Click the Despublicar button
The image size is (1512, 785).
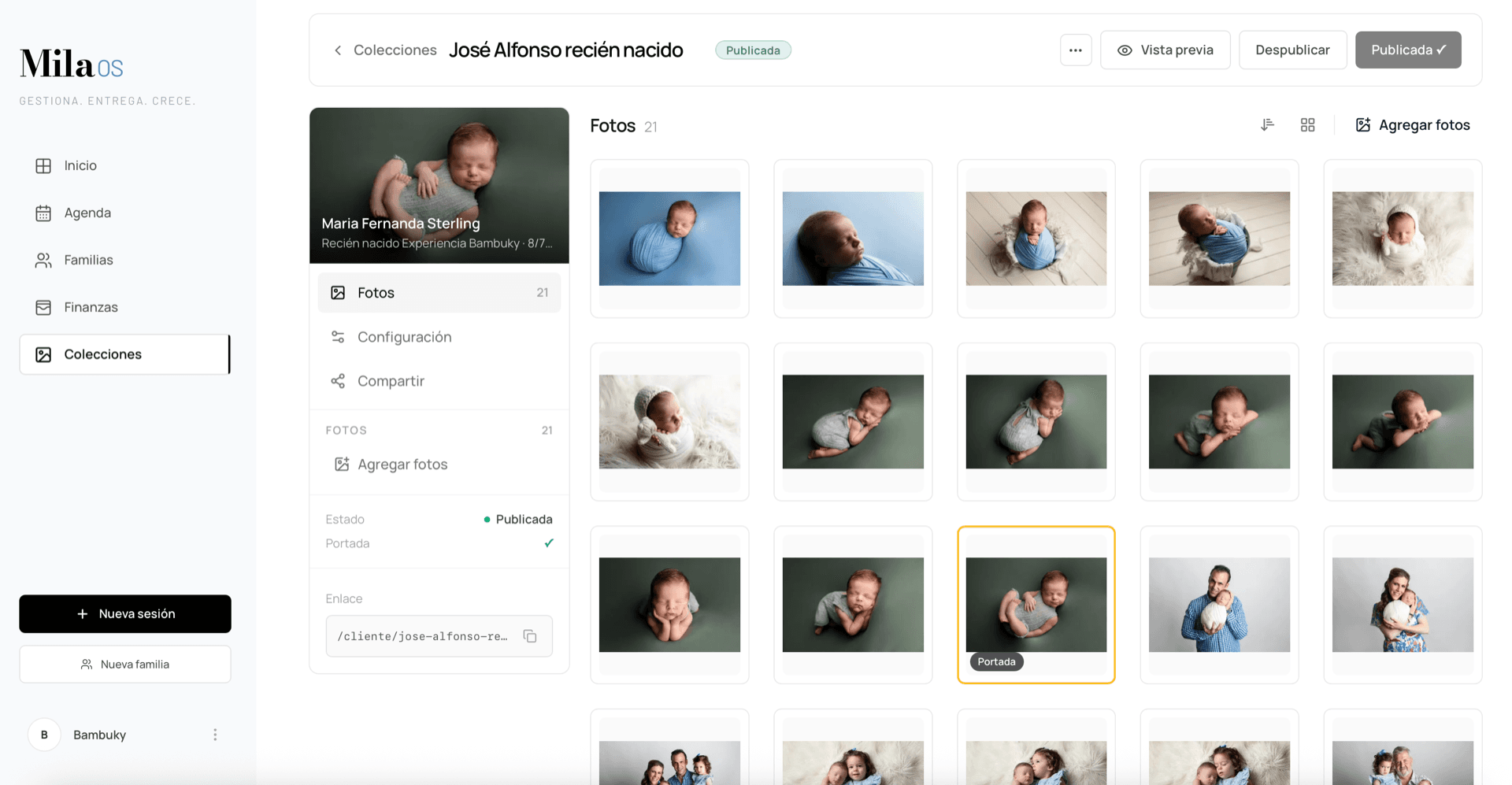point(1292,50)
